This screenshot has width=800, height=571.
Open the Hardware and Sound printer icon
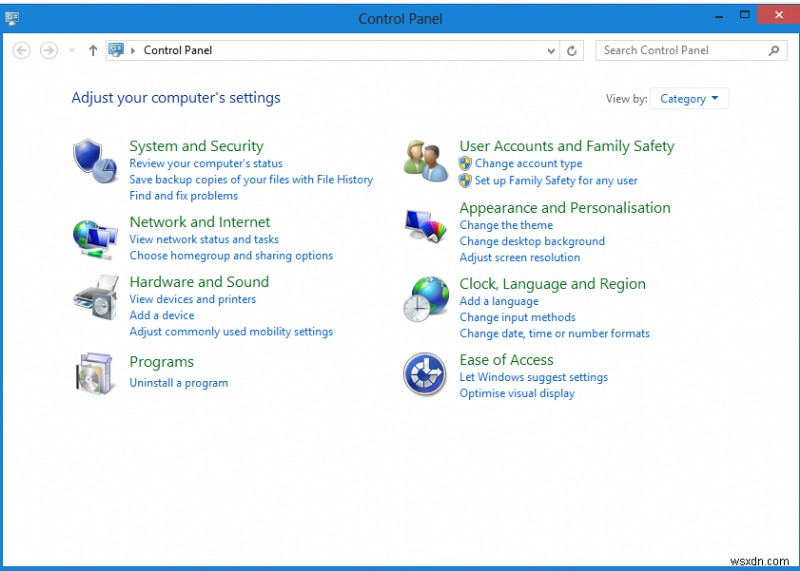pos(96,297)
